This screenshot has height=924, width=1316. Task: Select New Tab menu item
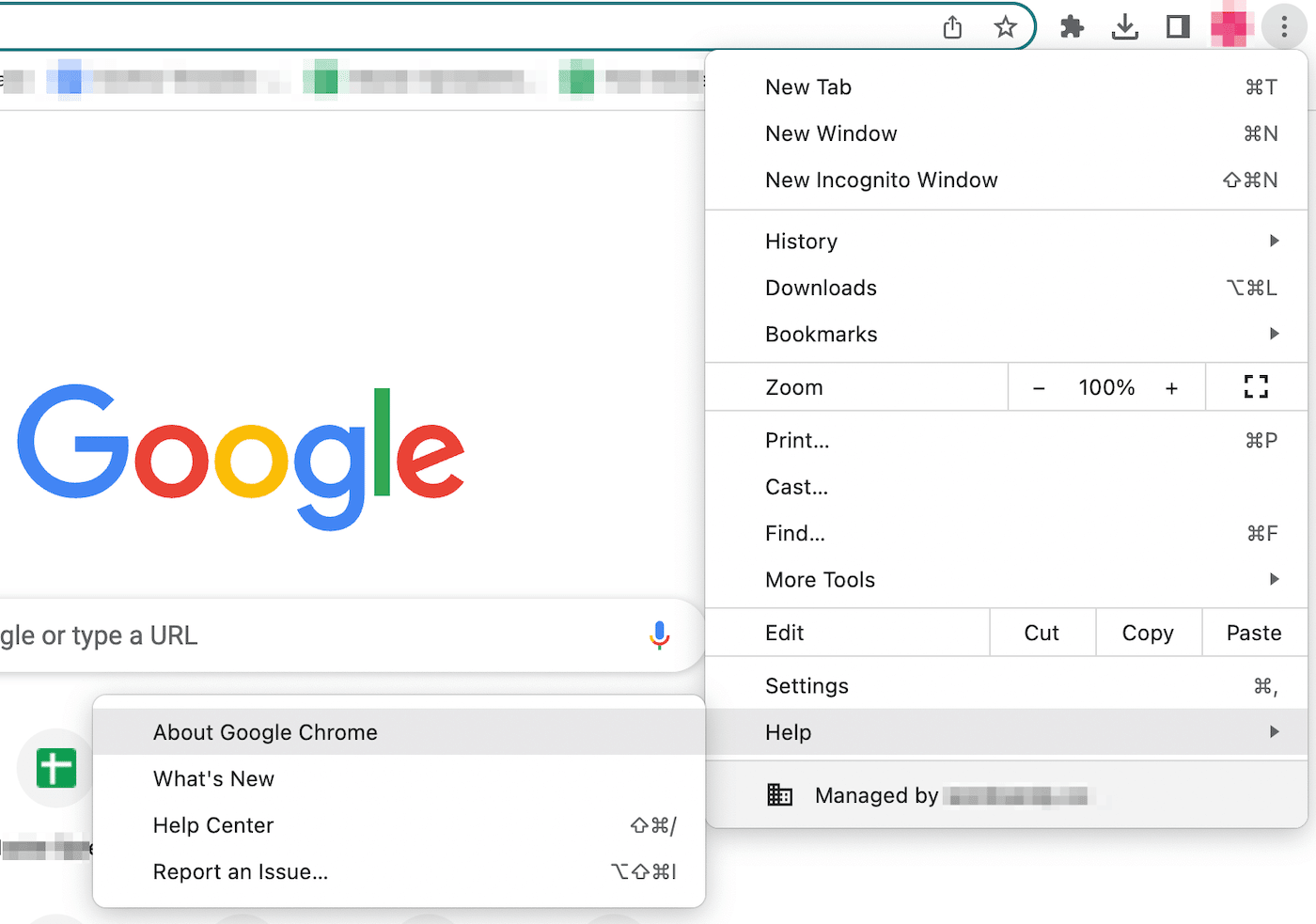(1006, 87)
